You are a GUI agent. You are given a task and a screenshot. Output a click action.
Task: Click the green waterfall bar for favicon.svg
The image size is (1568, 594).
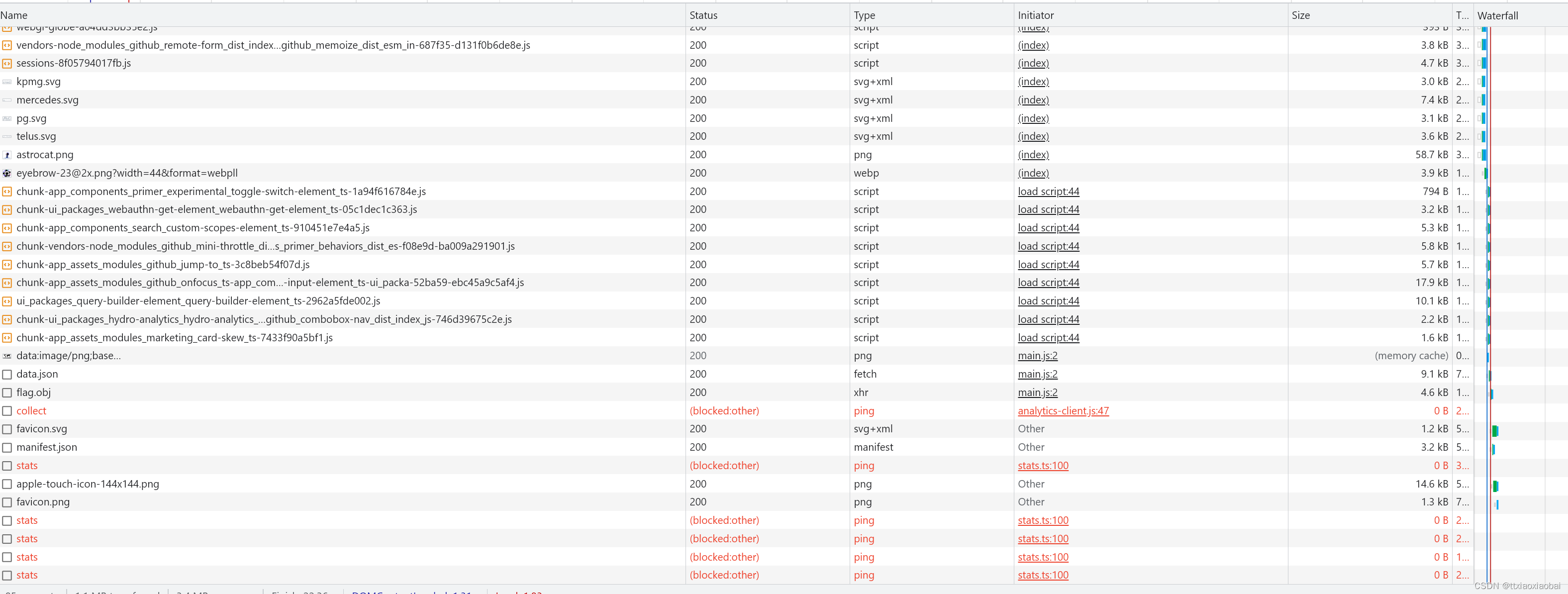tap(1495, 431)
